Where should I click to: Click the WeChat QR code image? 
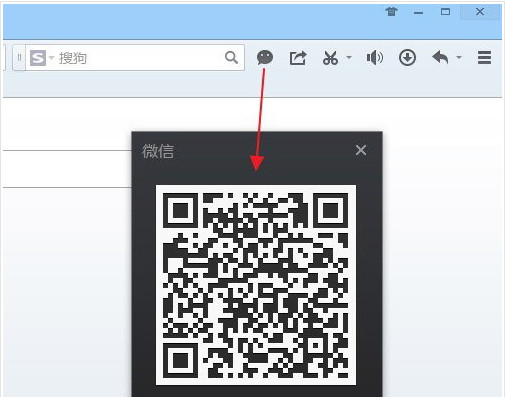pos(256,285)
